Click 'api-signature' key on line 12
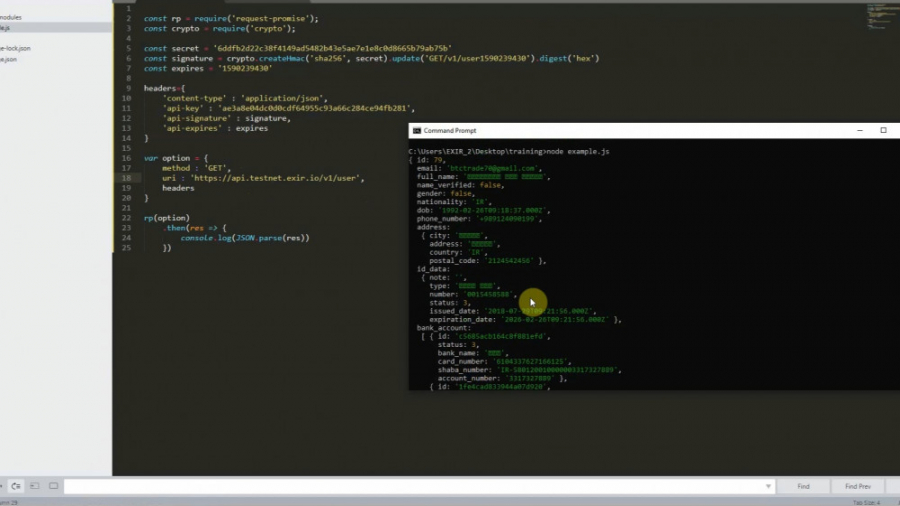The image size is (900, 506). (197, 118)
